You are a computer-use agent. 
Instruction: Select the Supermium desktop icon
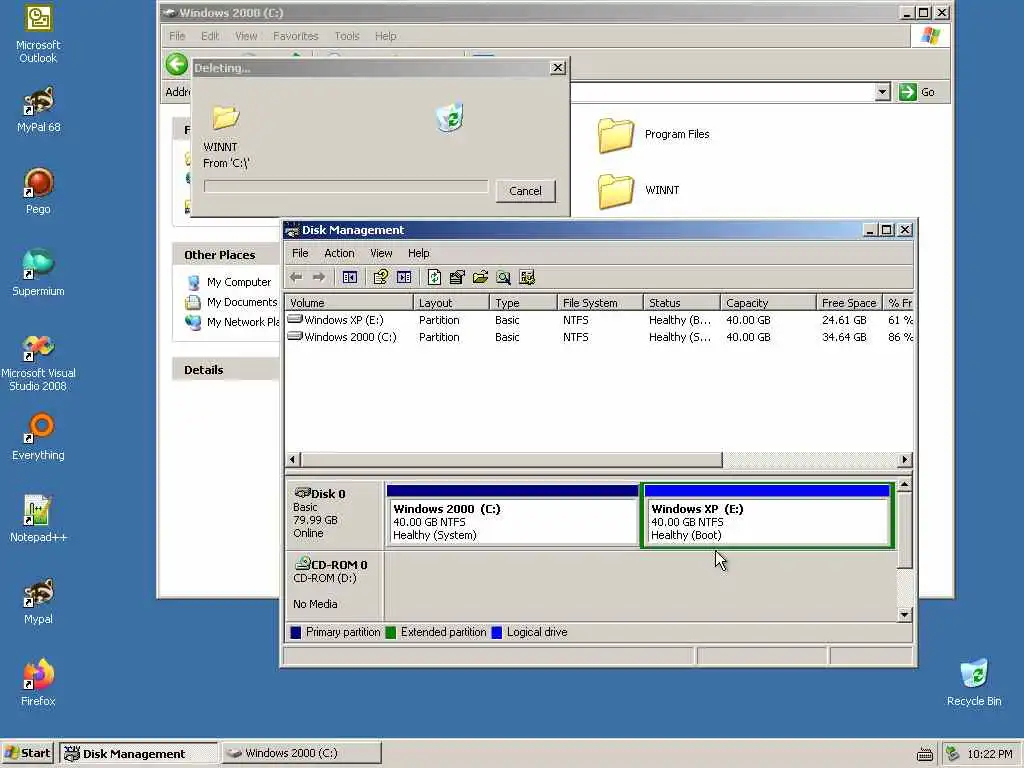(x=38, y=273)
